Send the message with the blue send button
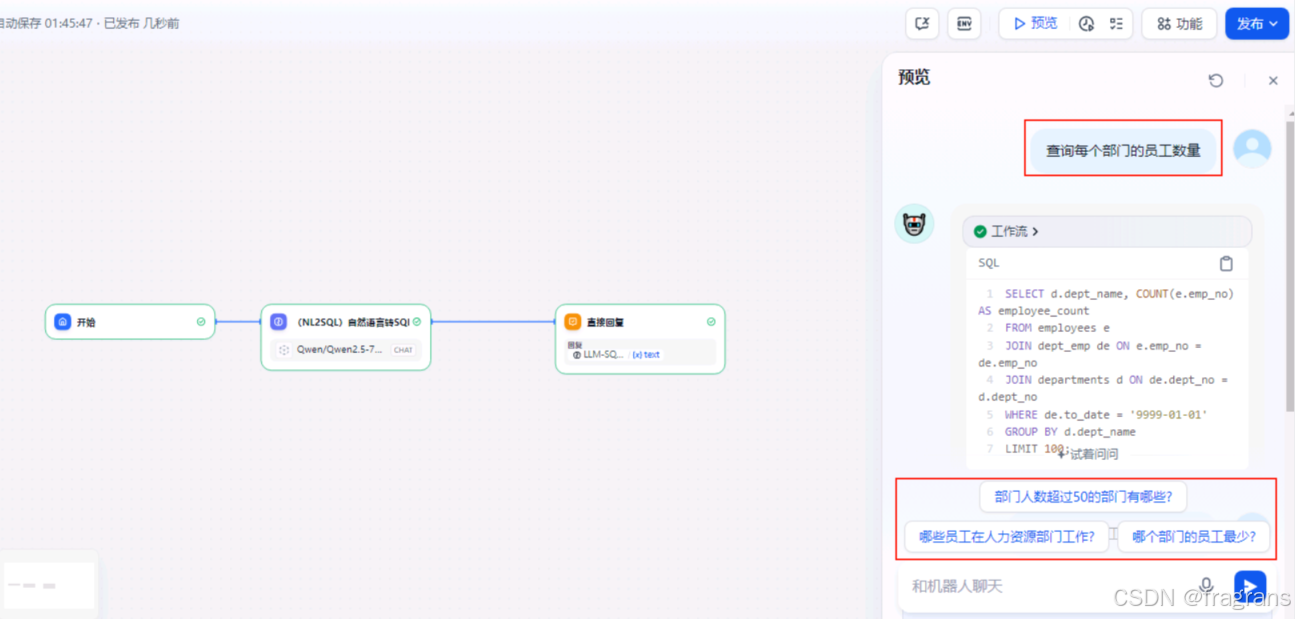 (x=1250, y=586)
